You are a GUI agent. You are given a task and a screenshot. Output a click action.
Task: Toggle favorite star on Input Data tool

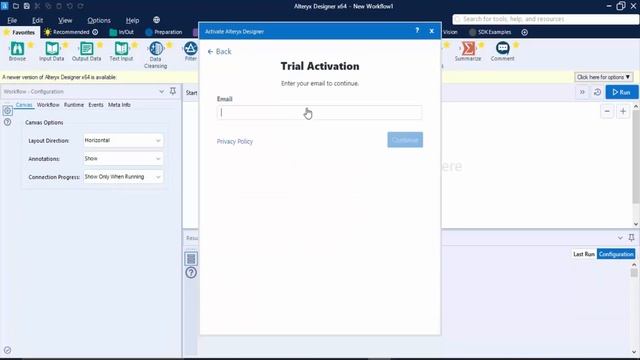pyautogui.click(x=65, y=44)
